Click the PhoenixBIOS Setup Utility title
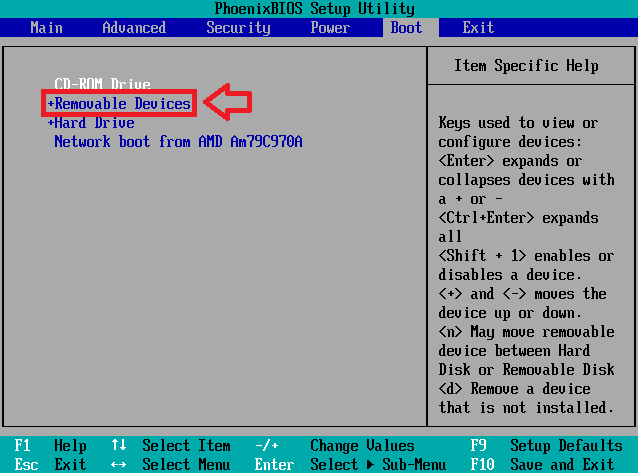The width and height of the screenshot is (638, 473). coord(315,8)
